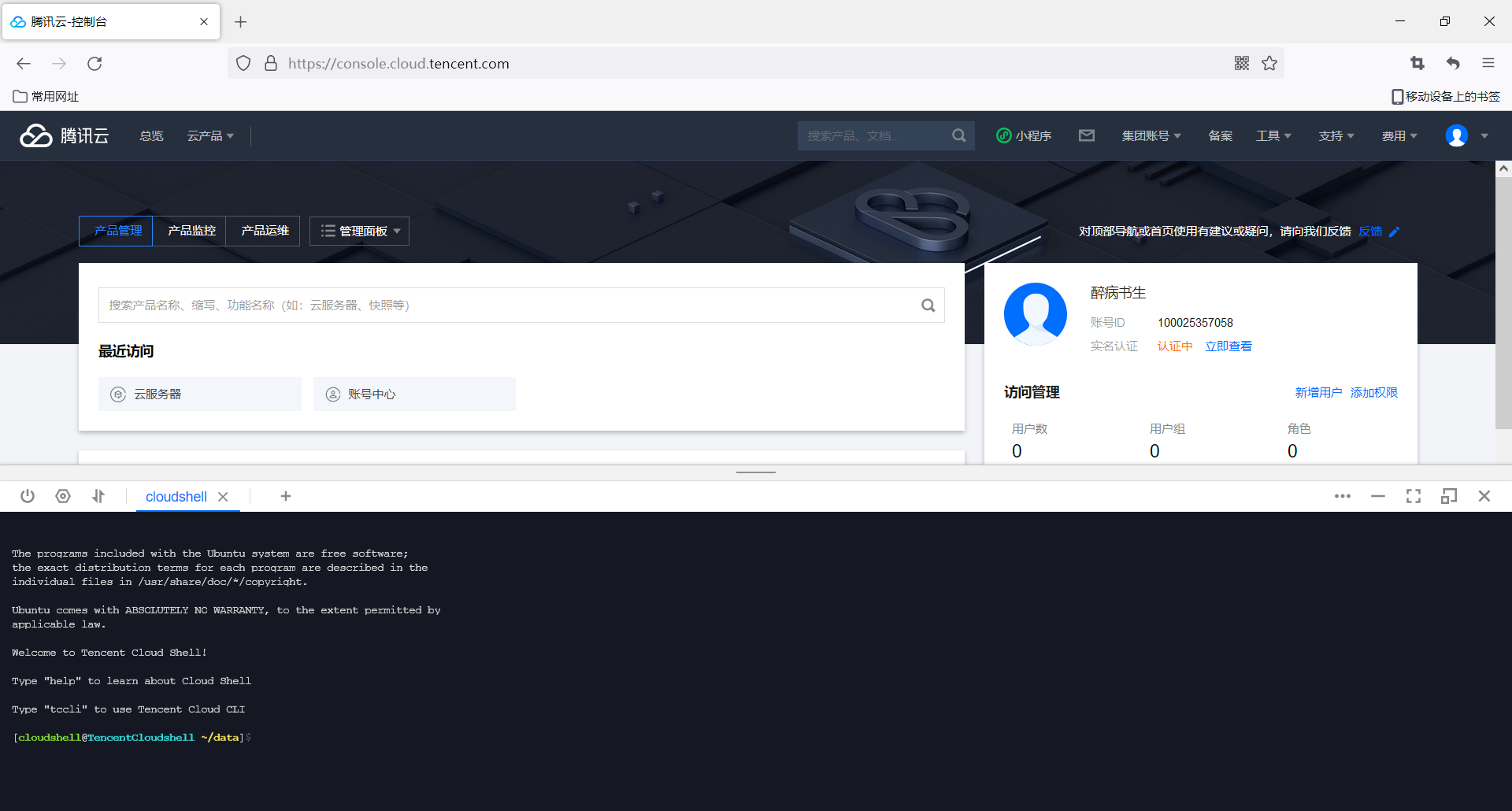Expand the 集团账号 dropdown
The height and width of the screenshot is (811, 1512).
pyautogui.click(x=1151, y=136)
